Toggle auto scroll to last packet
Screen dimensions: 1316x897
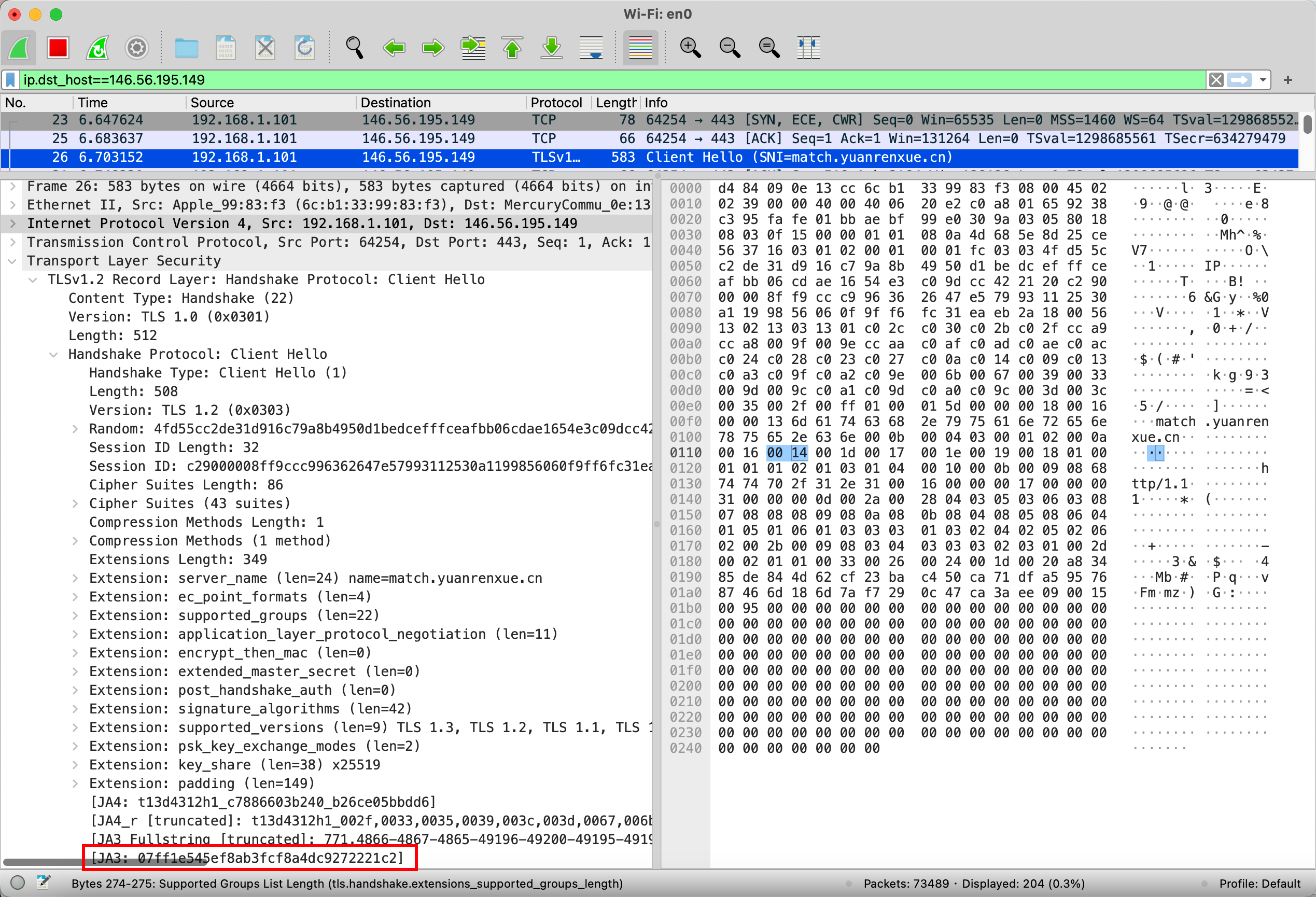pos(591,48)
